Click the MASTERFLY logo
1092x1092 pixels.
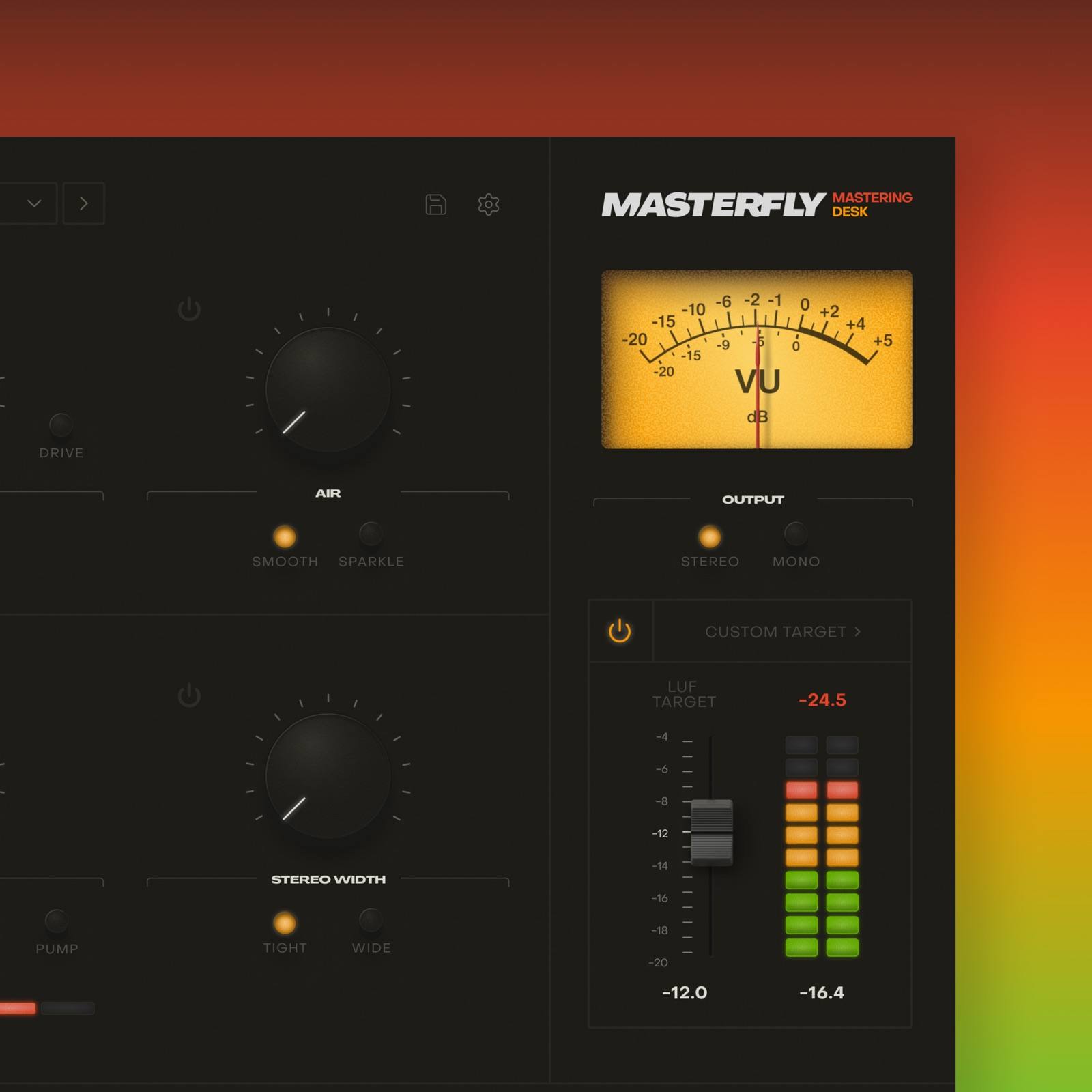pyautogui.click(x=713, y=205)
